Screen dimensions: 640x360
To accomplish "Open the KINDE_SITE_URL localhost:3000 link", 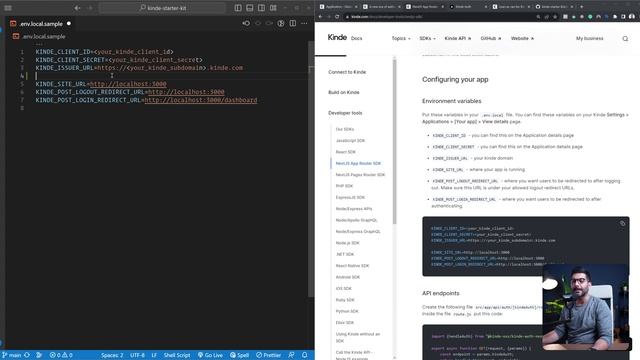I will tap(128, 84).
